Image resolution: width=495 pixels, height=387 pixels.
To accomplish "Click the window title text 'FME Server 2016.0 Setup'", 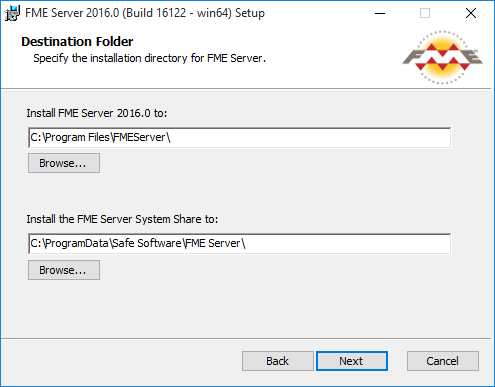I will [x=145, y=13].
